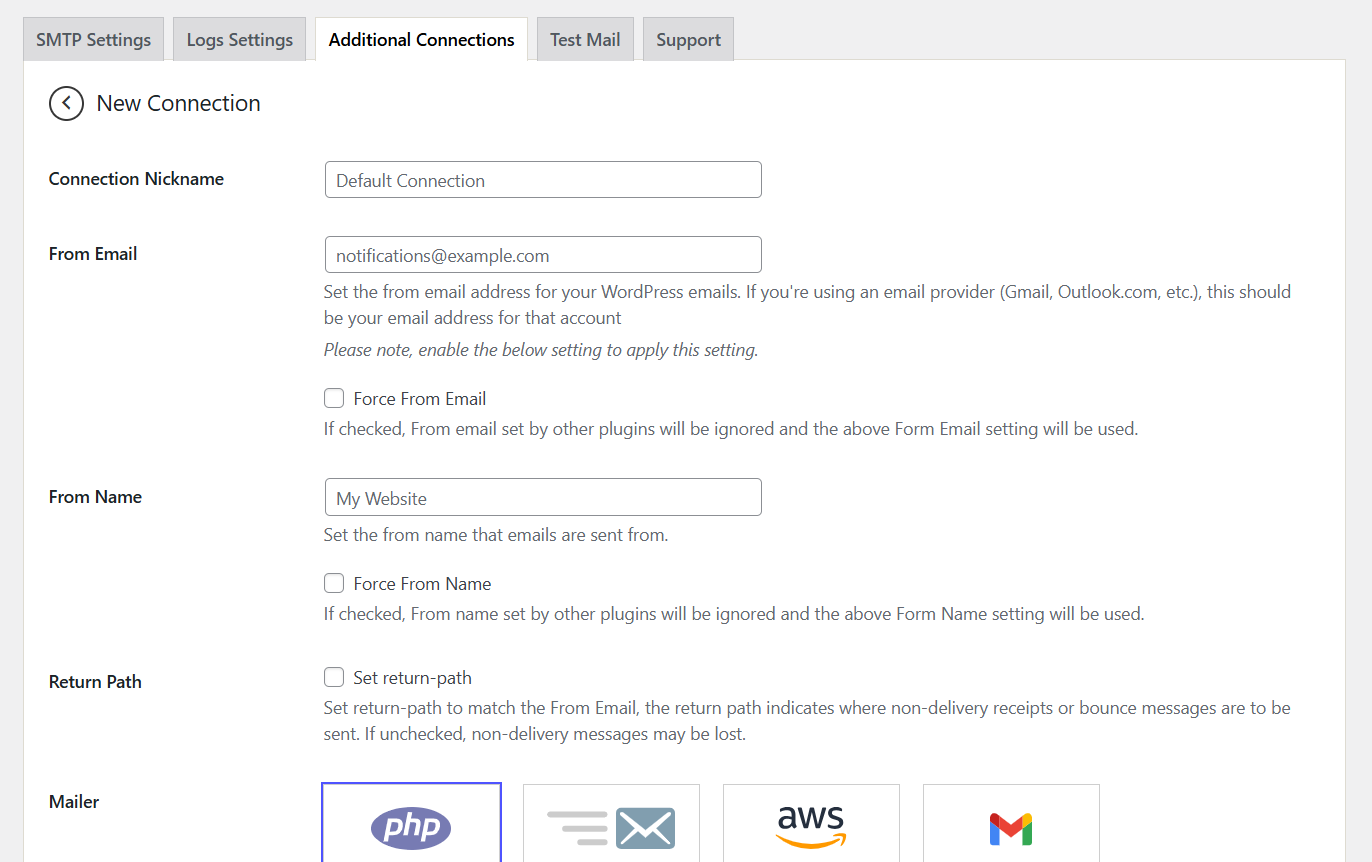Click the From Name text box

coord(543,498)
